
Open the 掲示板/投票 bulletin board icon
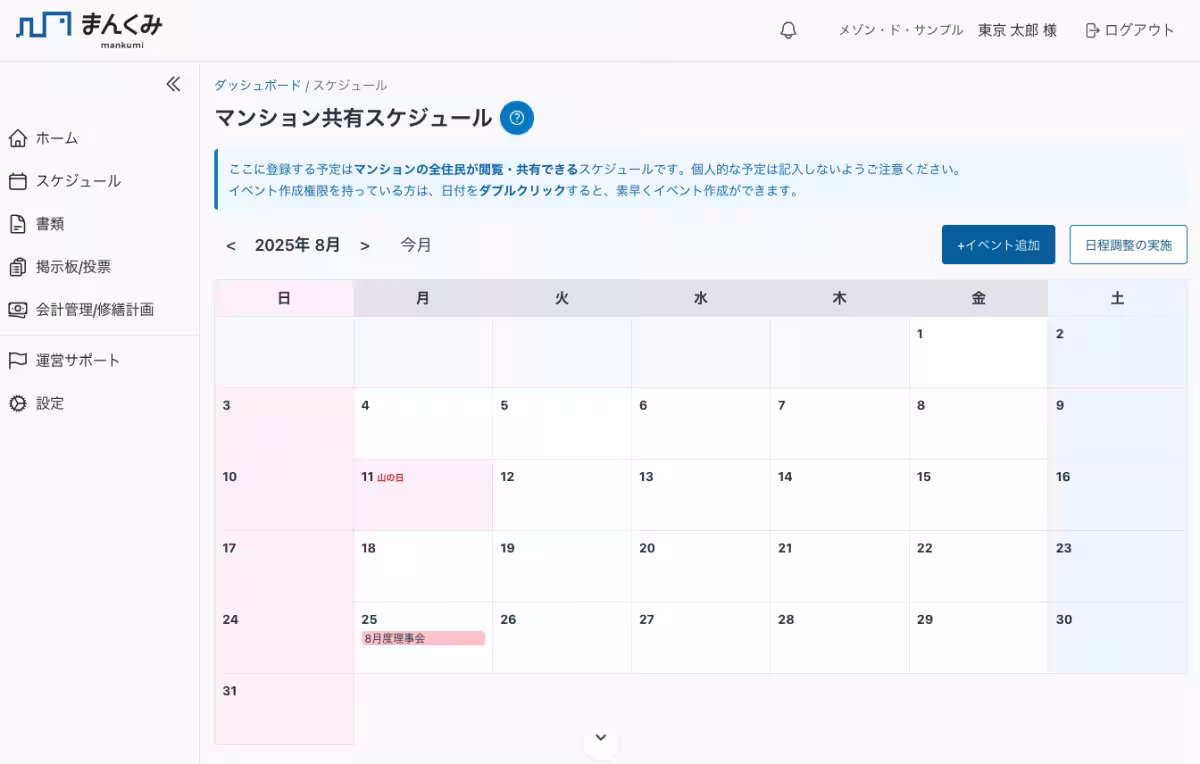[x=16, y=266]
